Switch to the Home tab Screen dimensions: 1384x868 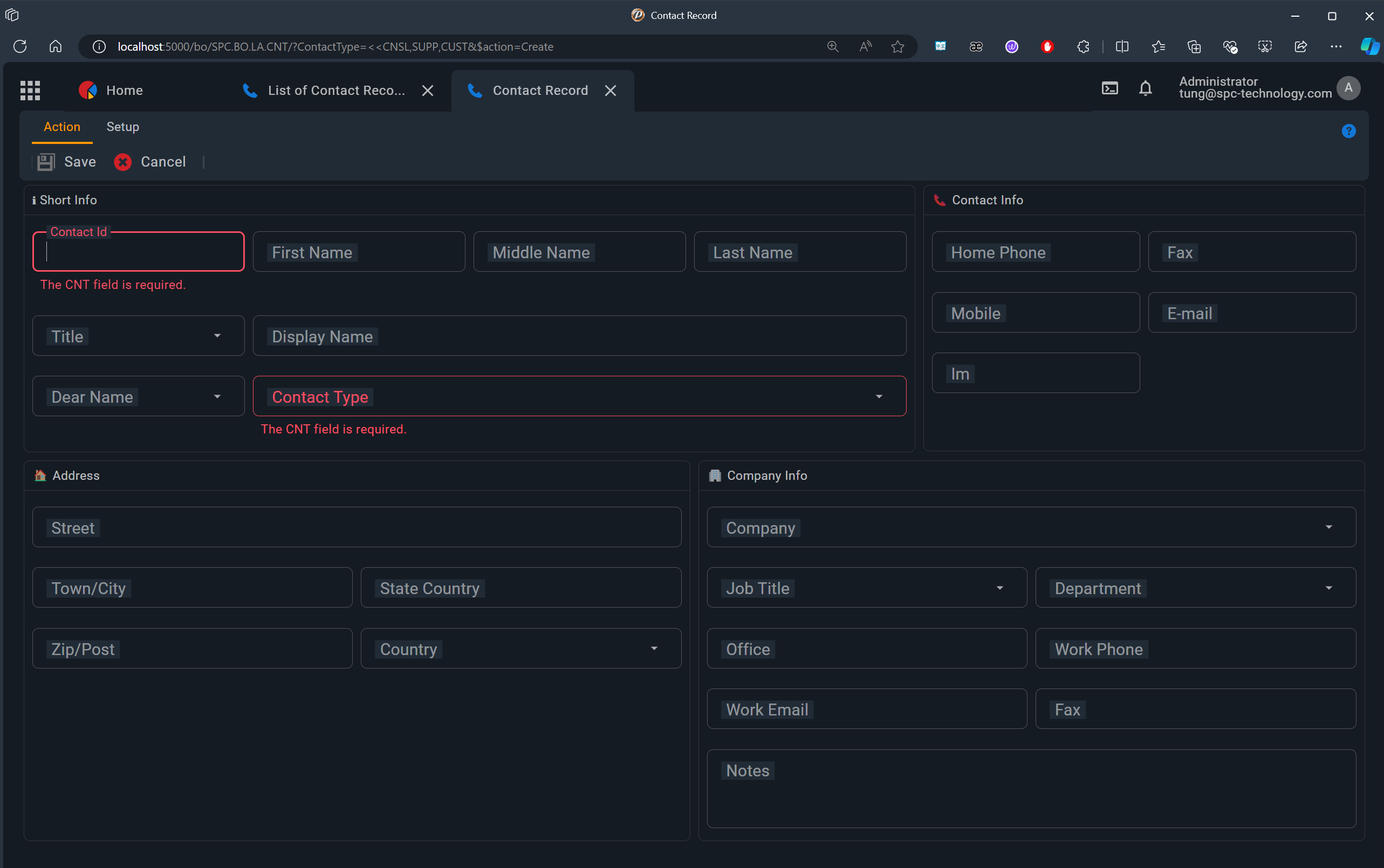point(111,91)
